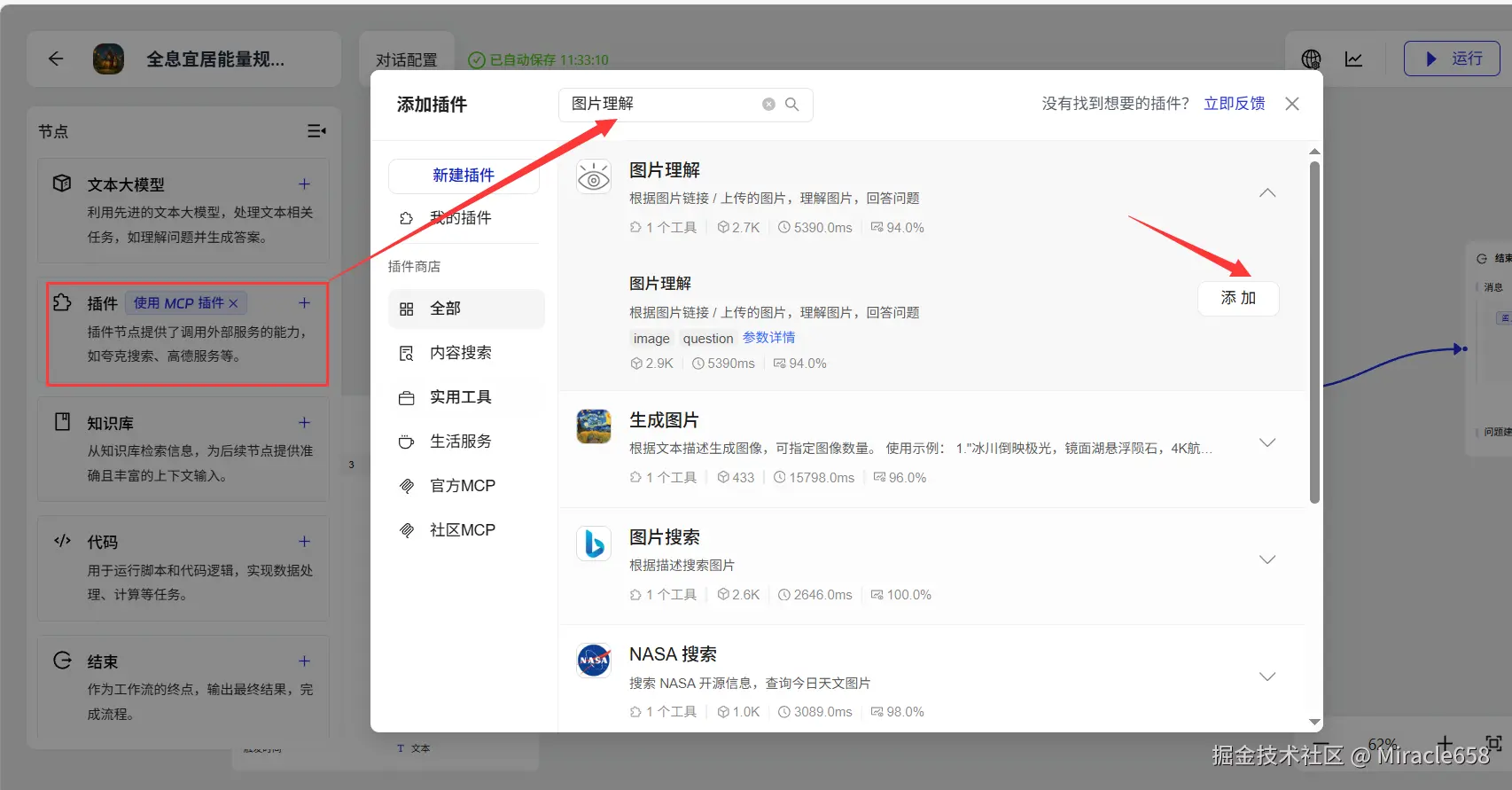Image resolution: width=1512 pixels, height=790 pixels.
Task: Click the 立即反馈 link
Action: pos(1234,104)
